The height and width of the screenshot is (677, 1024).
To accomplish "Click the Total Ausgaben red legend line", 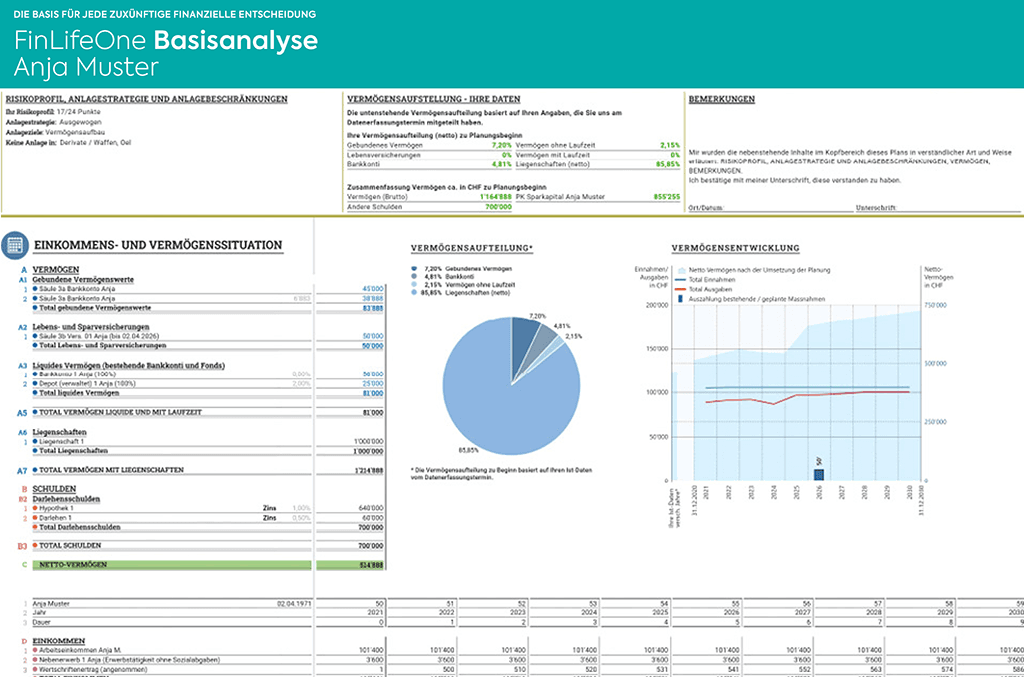I will 681,288.
